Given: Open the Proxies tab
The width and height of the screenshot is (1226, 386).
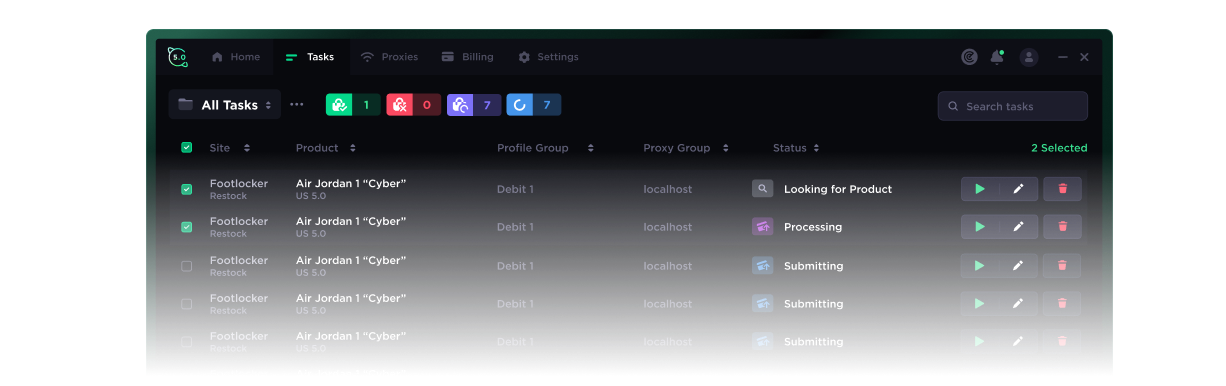Looking at the screenshot, I should pyautogui.click(x=389, y=57).
